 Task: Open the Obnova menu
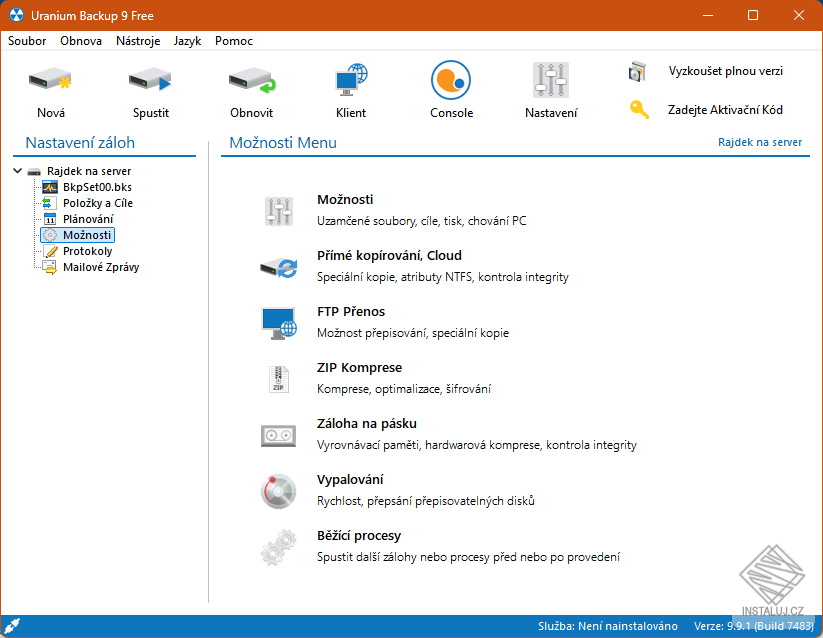pos(81,41)
